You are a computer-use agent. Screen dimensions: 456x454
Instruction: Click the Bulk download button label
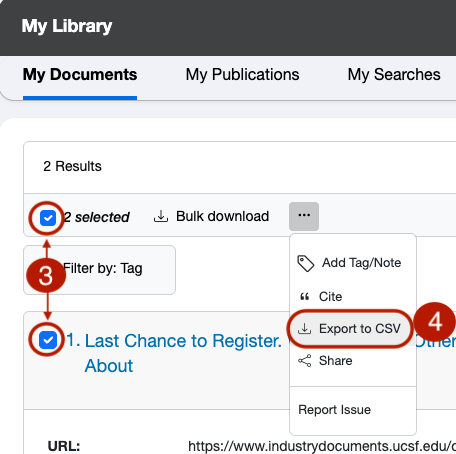click(x=223, y=216)
